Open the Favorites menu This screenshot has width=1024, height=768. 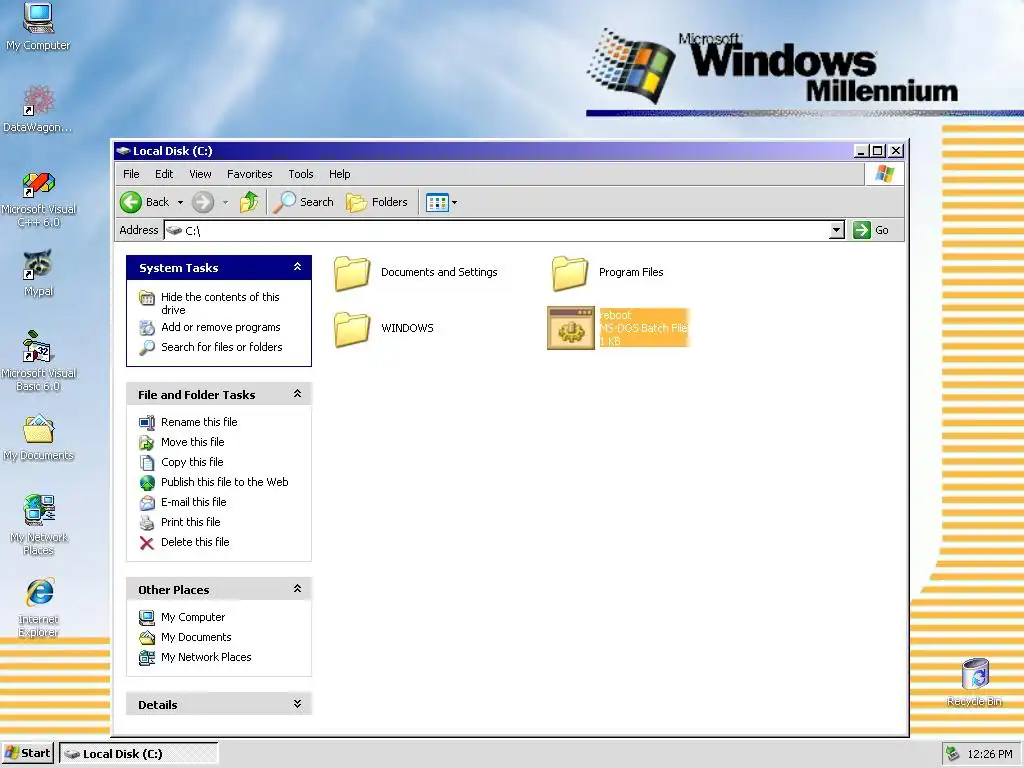(x=249, y=174)
